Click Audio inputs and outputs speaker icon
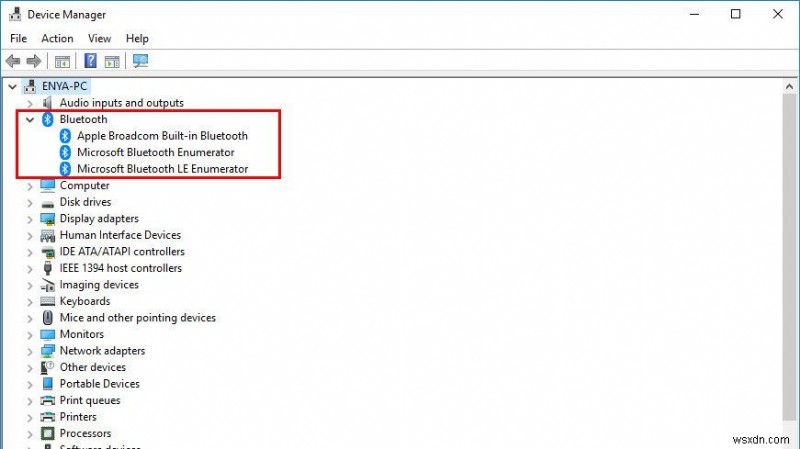This screenshot has width=800, height=449. tap(47, 103)
